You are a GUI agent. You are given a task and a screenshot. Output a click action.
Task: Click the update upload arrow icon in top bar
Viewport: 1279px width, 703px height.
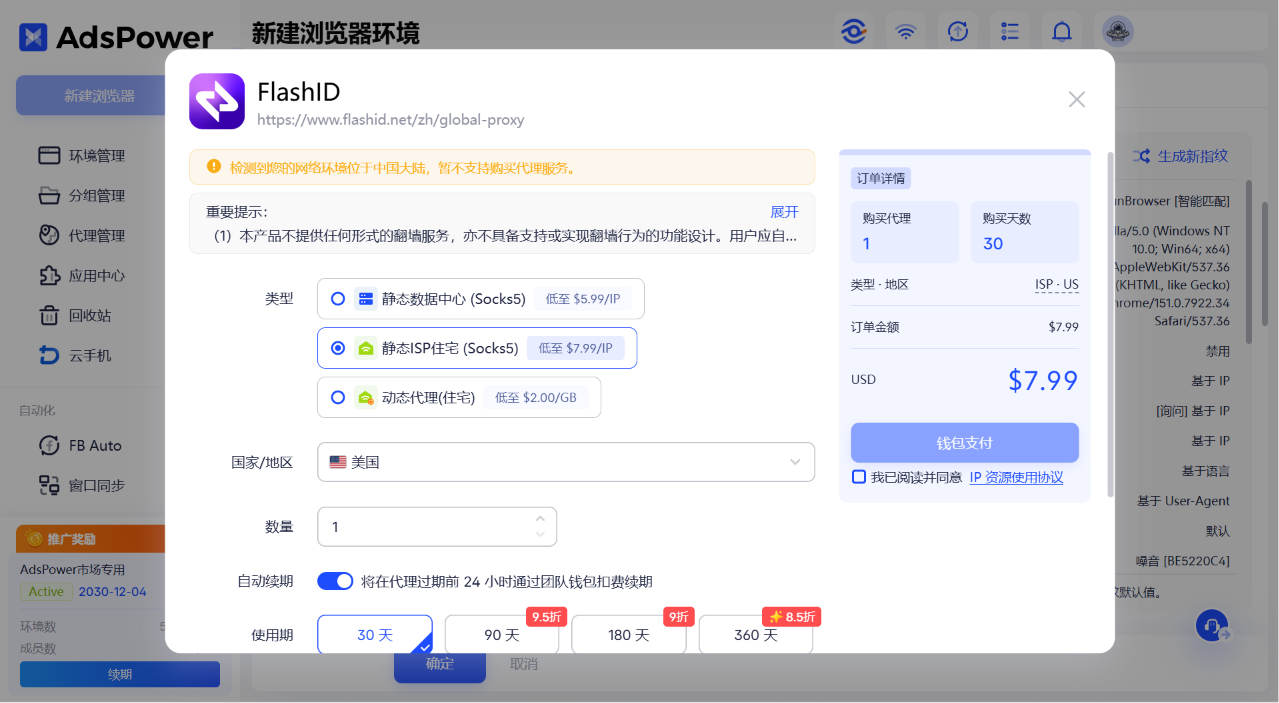958,31
